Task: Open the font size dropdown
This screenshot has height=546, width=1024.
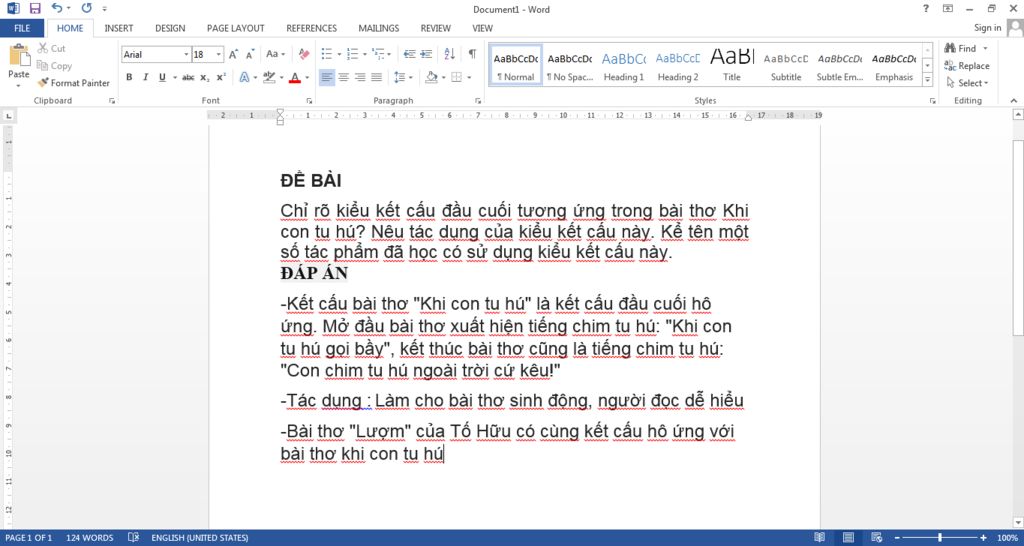Action: pos(219,55)
